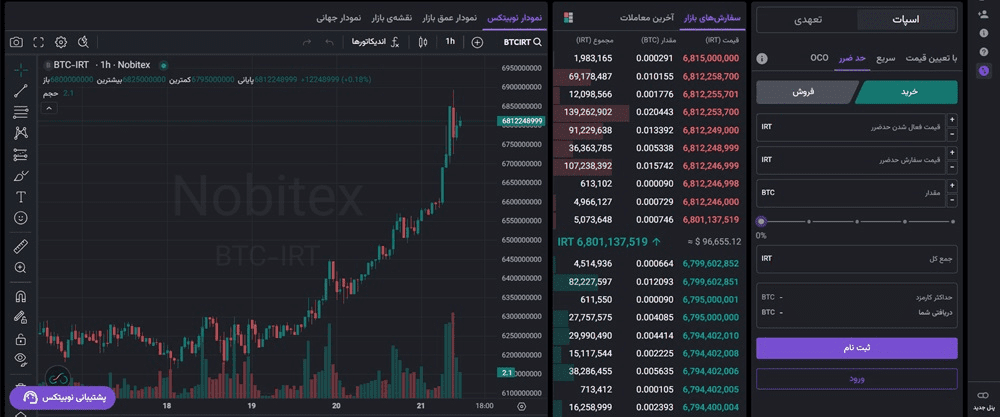The image size is (1000, 417).
Task: Pick the ruler measure tool
Action: pos(20,246)
